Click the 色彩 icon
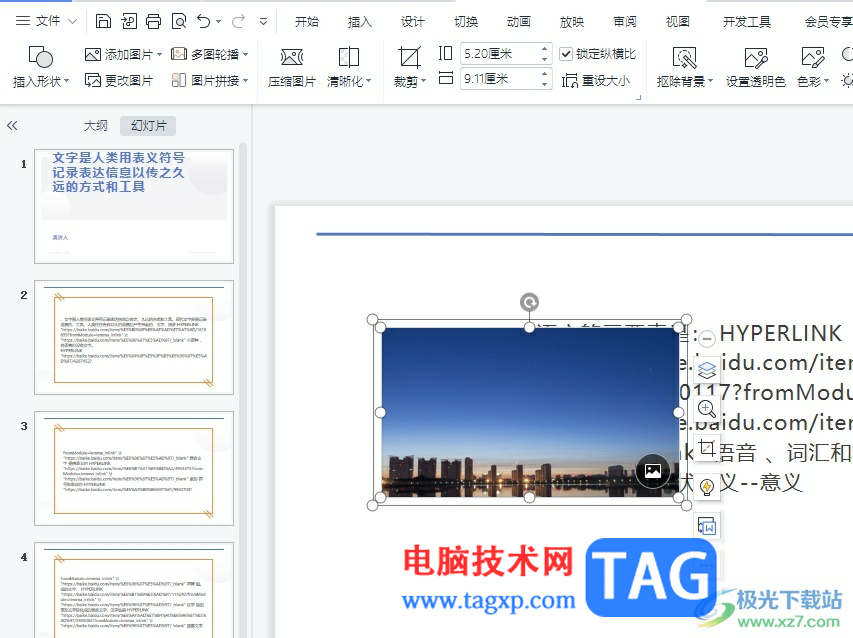853x638 pixels. coord(813,58)
